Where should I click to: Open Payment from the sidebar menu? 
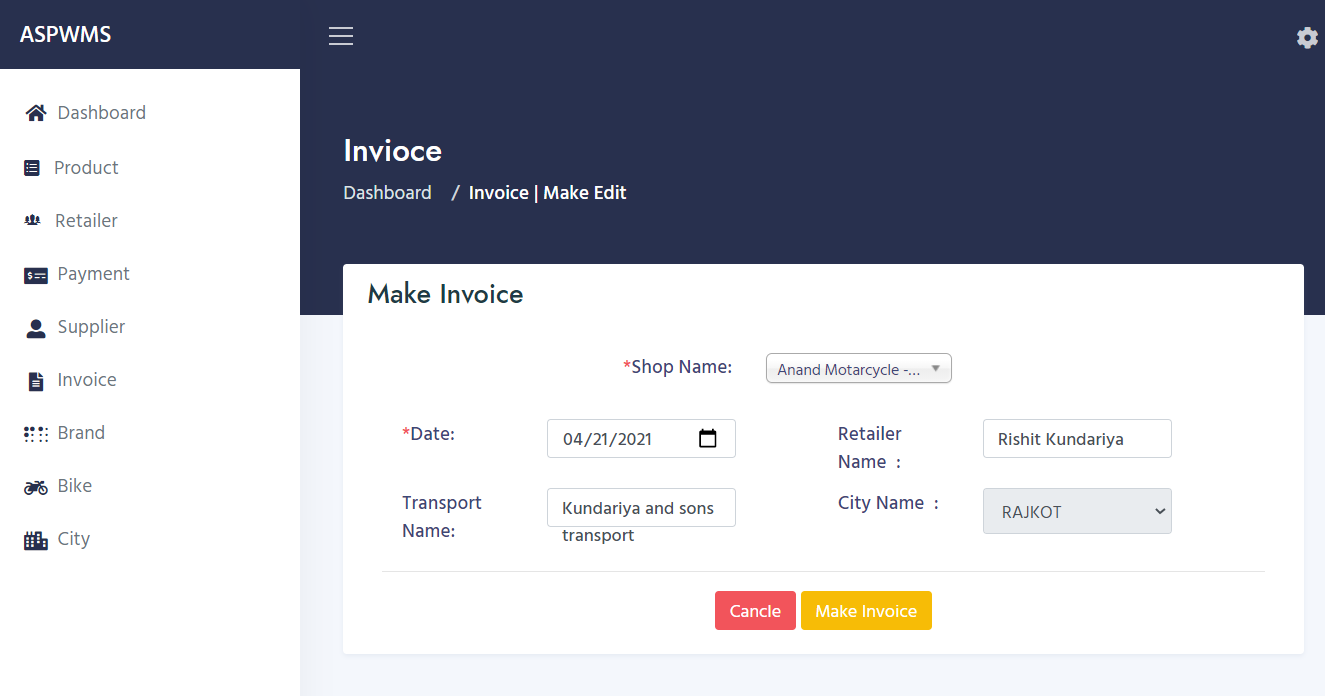point(93,273)
